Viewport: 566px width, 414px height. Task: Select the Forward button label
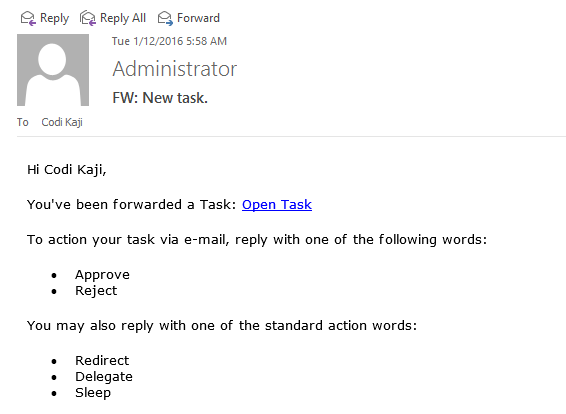198,18
